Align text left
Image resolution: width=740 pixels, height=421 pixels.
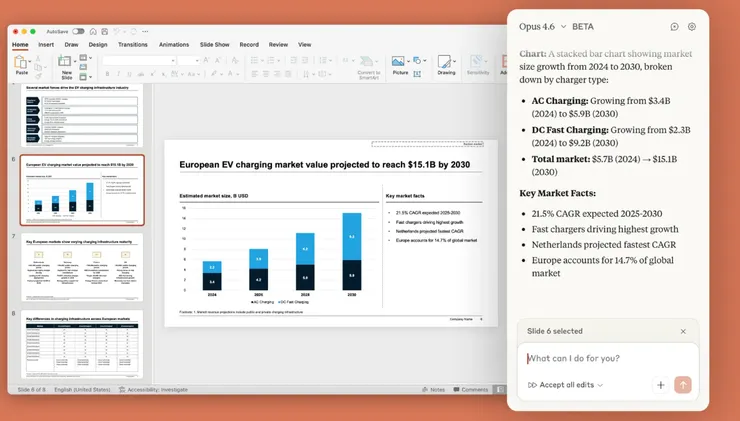[x=254, y=74]
